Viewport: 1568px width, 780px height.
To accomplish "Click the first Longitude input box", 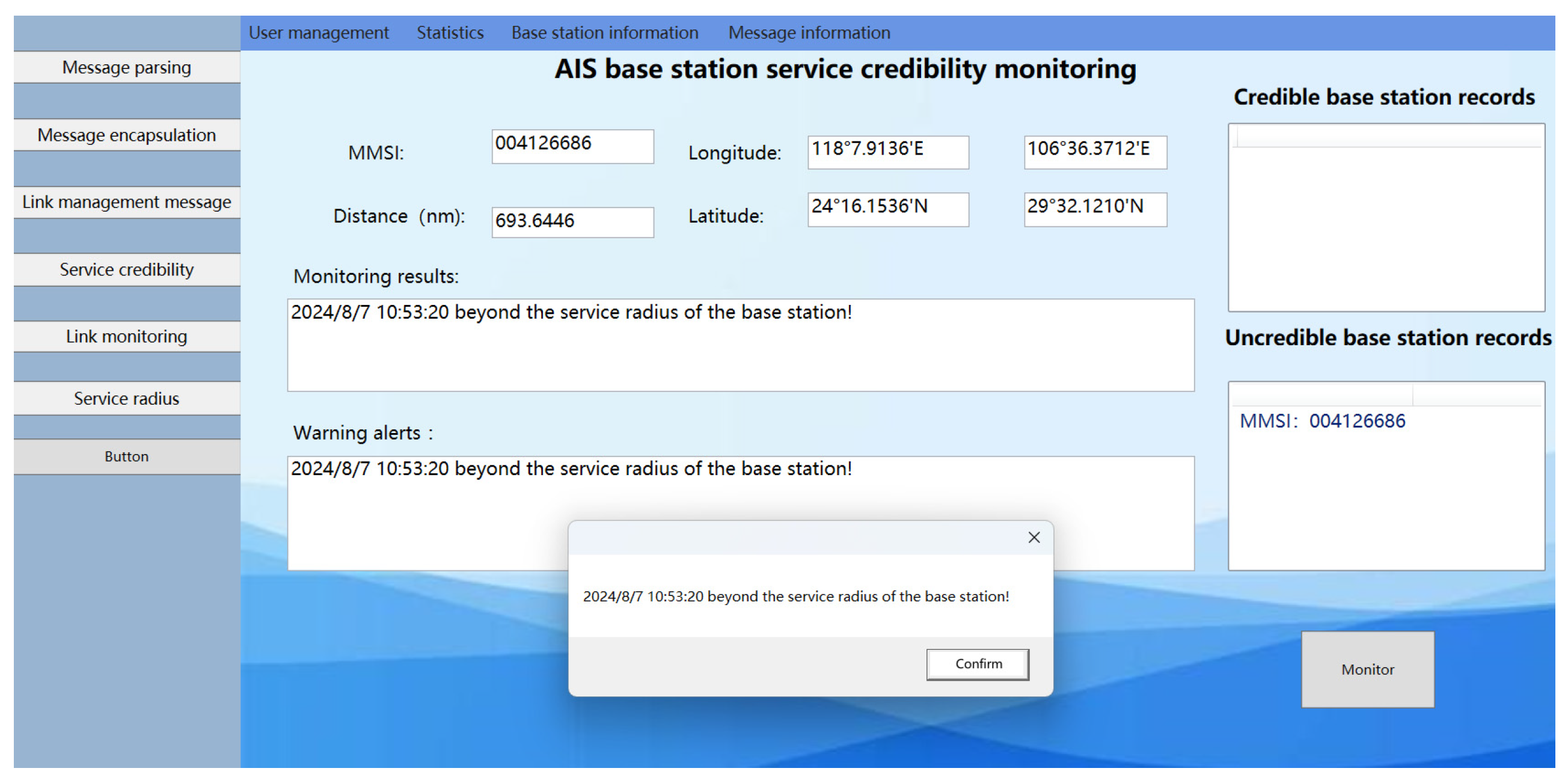I will (887, 152).
